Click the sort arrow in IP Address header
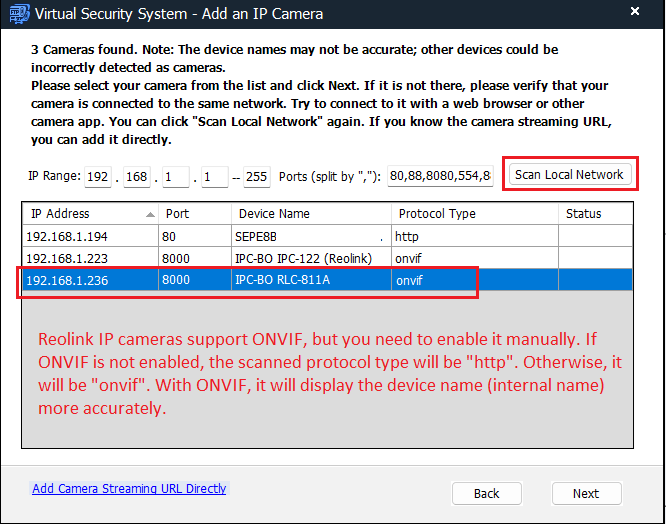666x524 pixels. [x=150, y=214]
